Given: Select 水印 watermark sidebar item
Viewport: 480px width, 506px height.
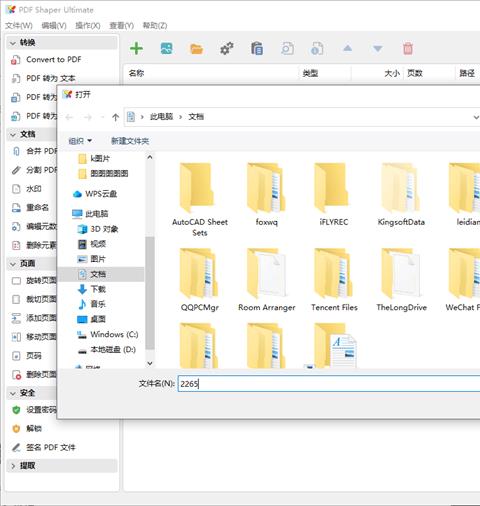Looking at the screenshot, I should (x=34, y=189).
